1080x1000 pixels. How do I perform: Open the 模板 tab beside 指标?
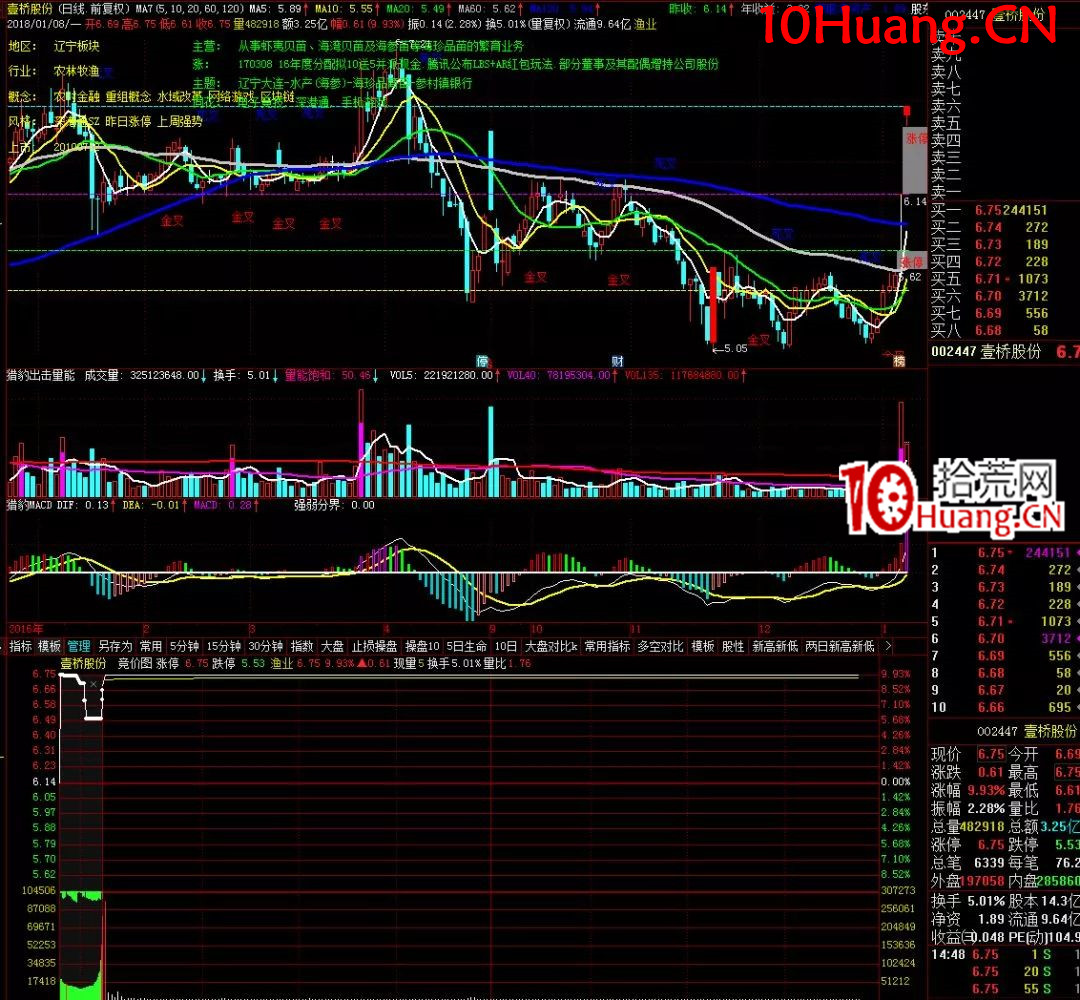[50, 646]
